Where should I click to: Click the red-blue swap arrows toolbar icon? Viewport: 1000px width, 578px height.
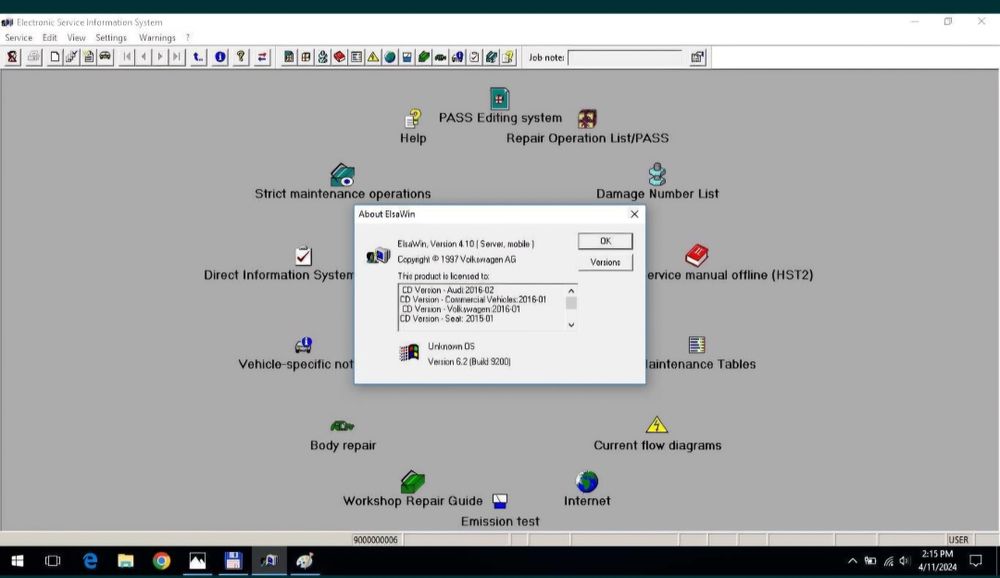(x=262, y=57)
